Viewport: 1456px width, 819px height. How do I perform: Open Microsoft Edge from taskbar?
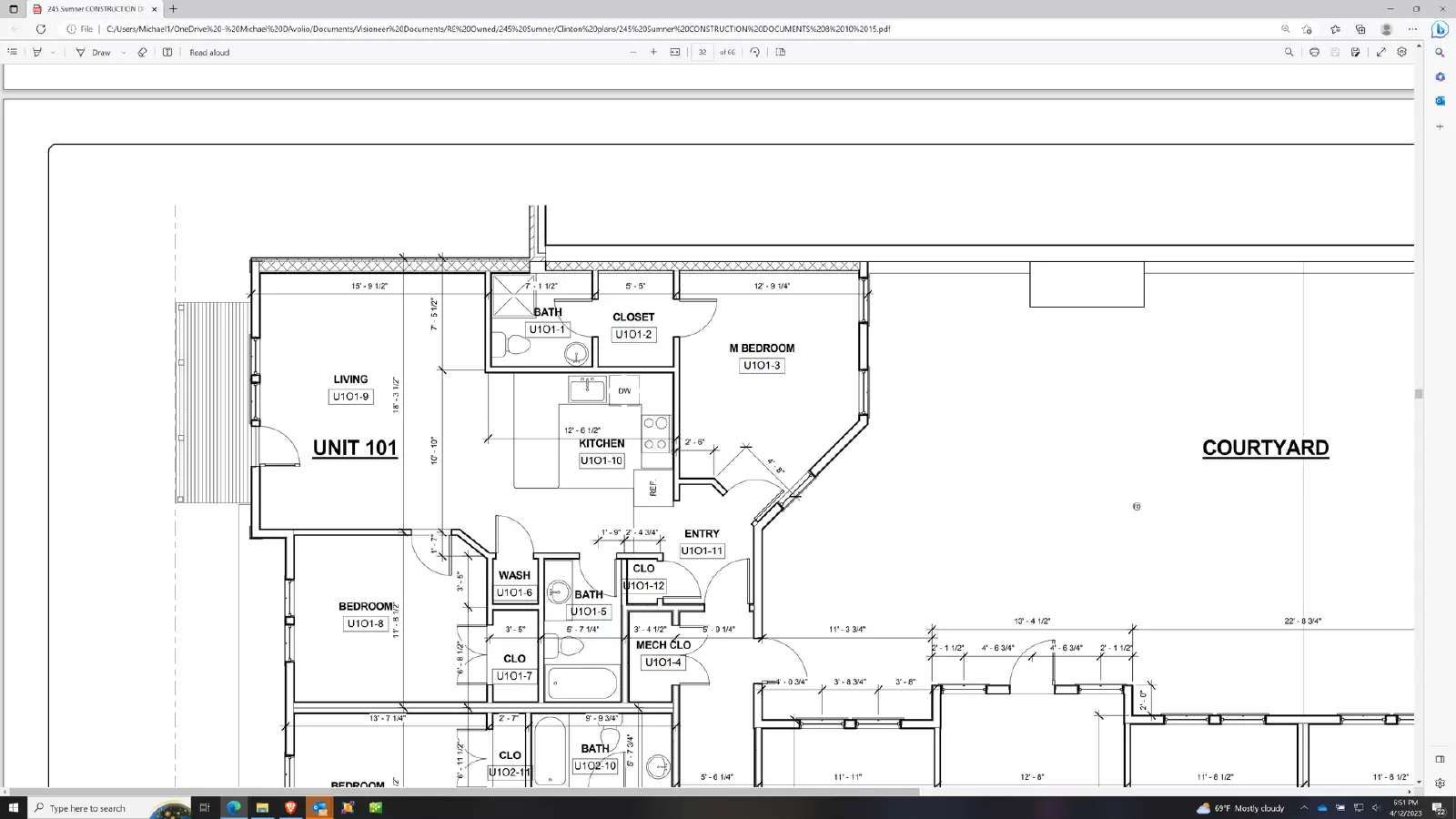(x=234, y=807)
